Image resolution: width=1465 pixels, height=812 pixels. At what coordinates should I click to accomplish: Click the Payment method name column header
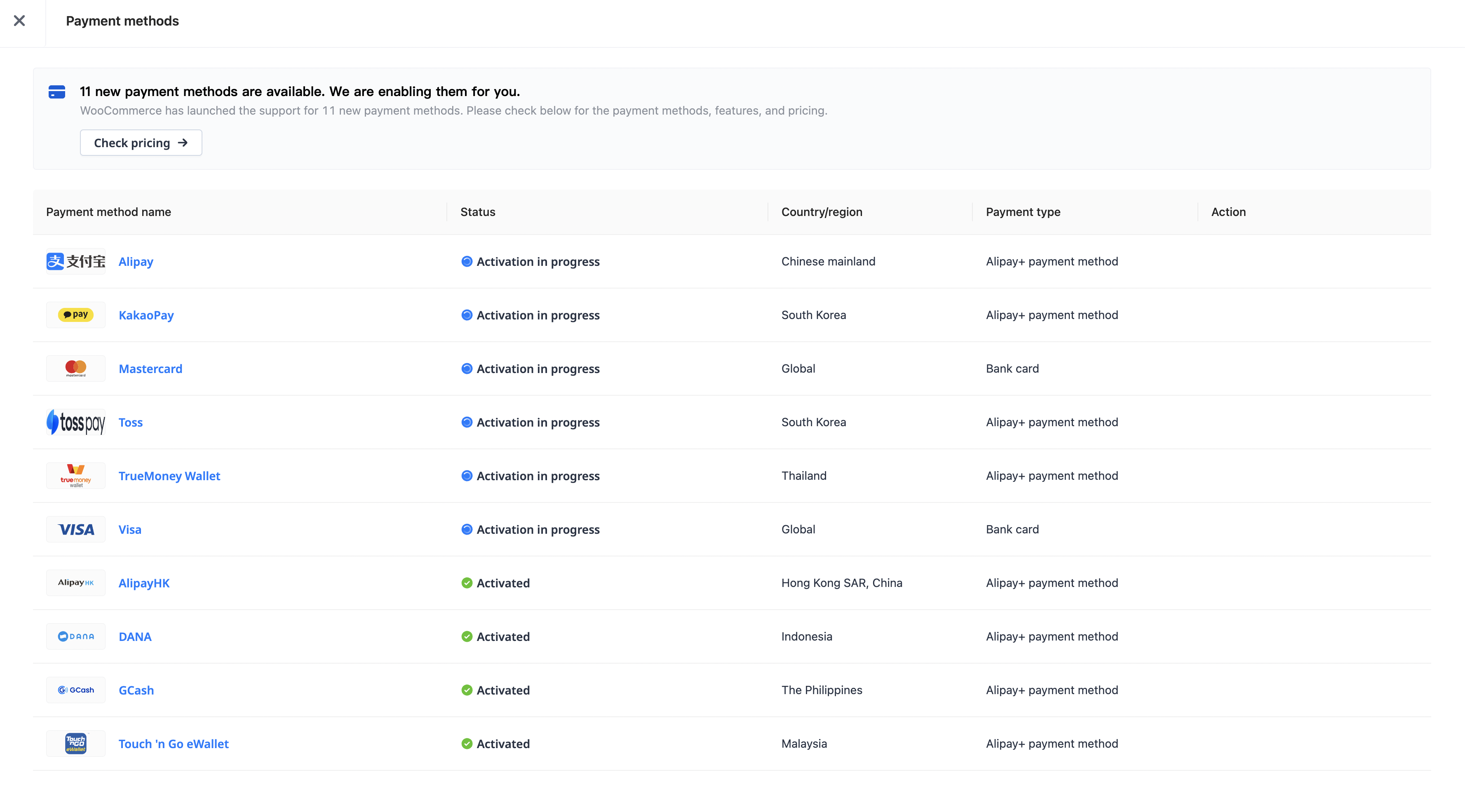click(x=109, y=212)
